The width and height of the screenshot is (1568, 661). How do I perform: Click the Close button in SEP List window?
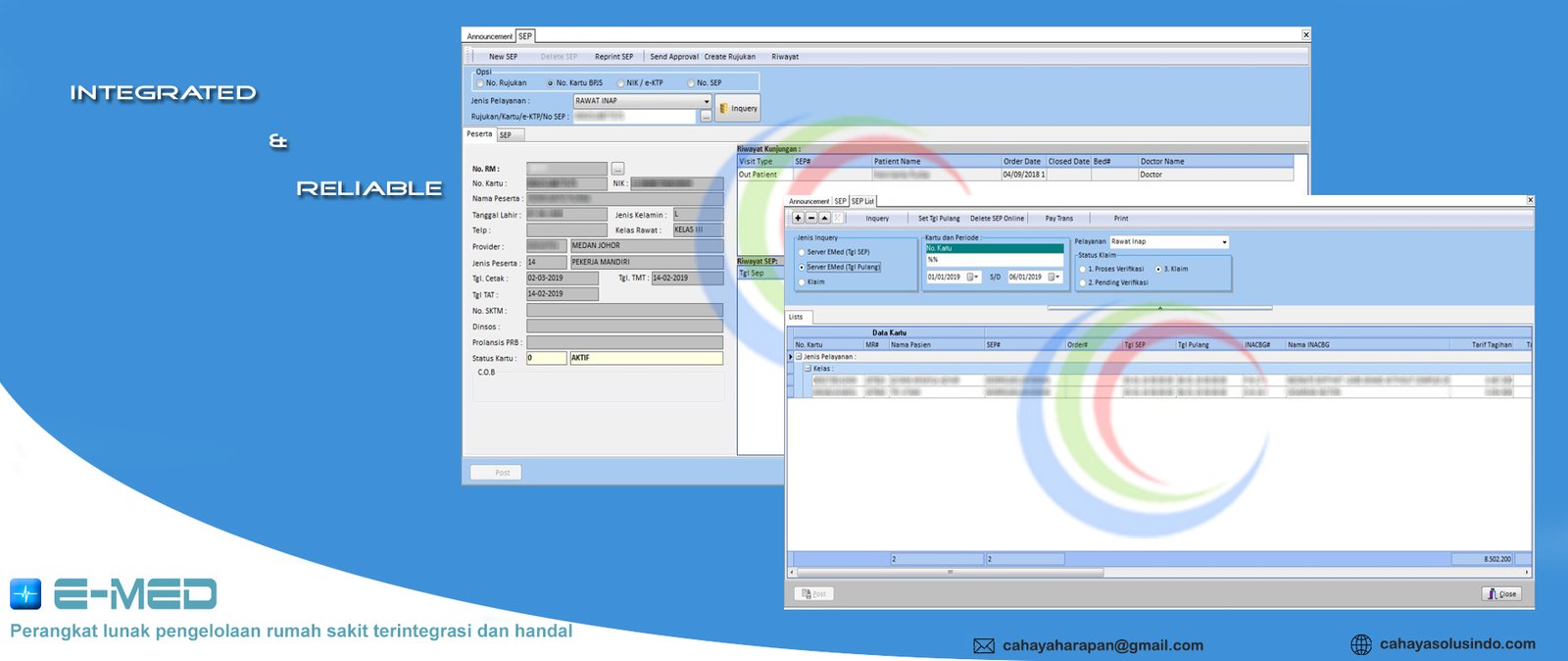click(x=1501, y=593)
